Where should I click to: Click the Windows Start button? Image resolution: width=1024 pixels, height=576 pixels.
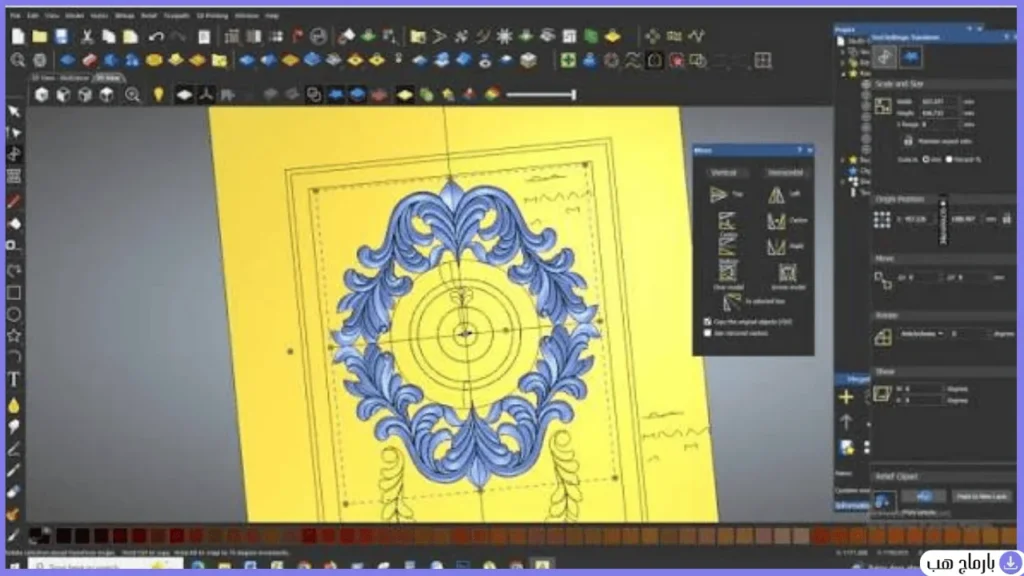(x=14, y=566)
